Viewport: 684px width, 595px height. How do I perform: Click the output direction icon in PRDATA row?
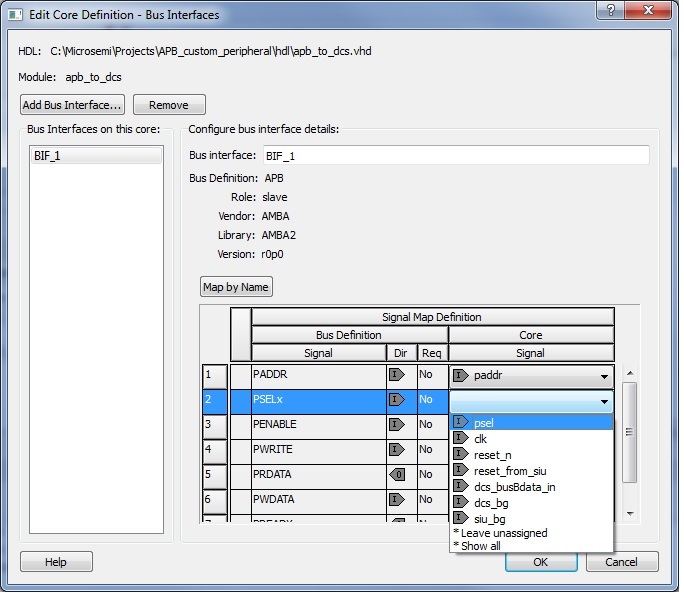[x=398, y=476]
